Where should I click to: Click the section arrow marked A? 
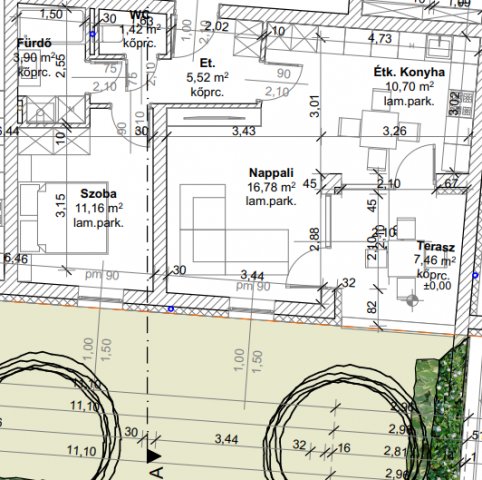coord(153,456)
